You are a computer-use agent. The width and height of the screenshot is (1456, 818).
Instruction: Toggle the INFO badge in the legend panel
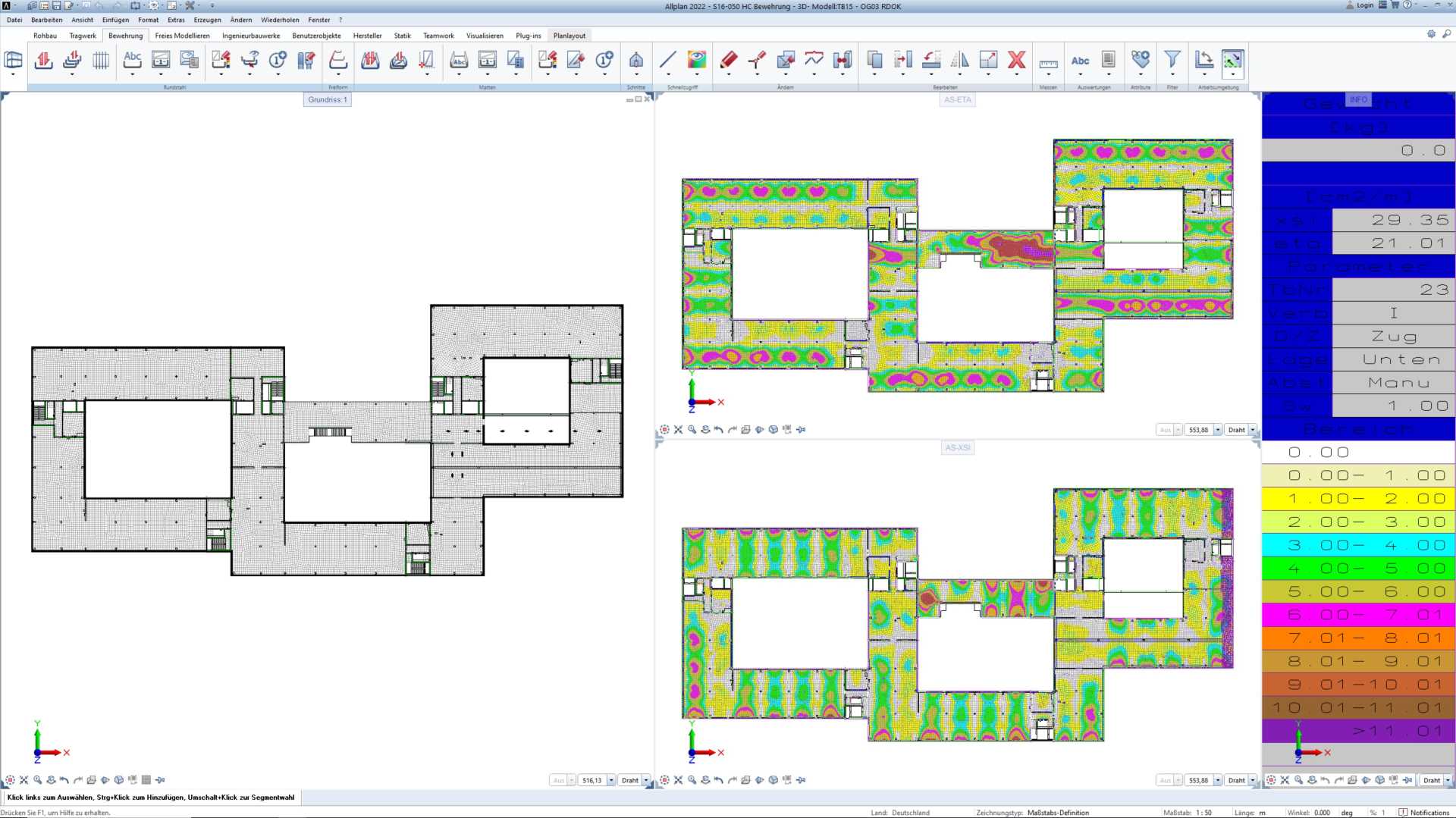1358,99
